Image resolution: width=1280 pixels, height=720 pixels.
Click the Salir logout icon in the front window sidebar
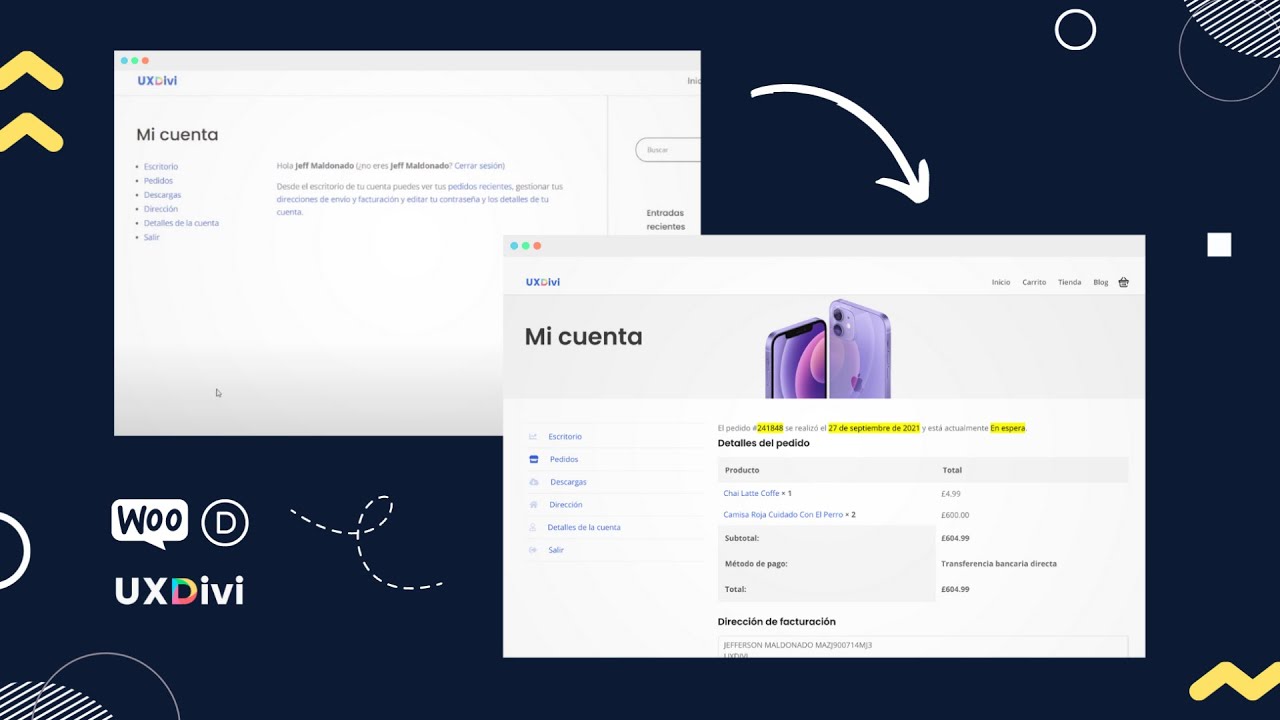coord(533,550)
